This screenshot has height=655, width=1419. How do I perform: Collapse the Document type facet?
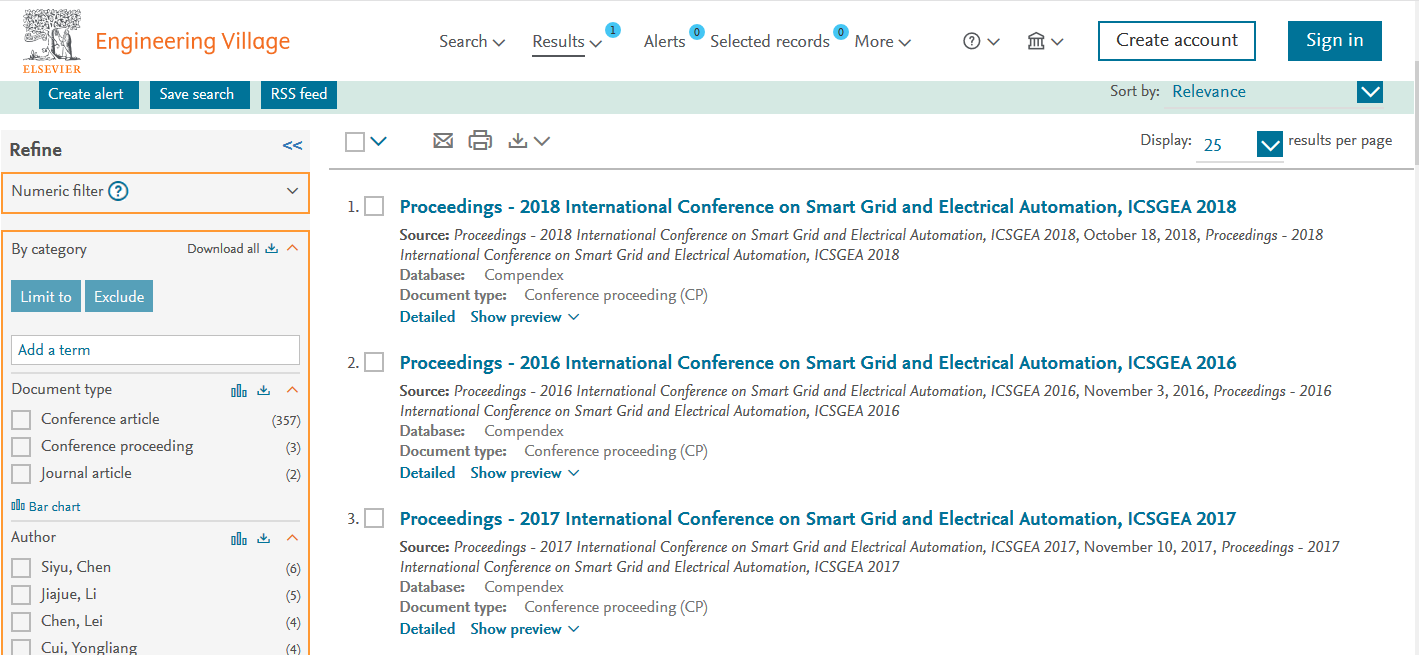click(x=292, y=390)
